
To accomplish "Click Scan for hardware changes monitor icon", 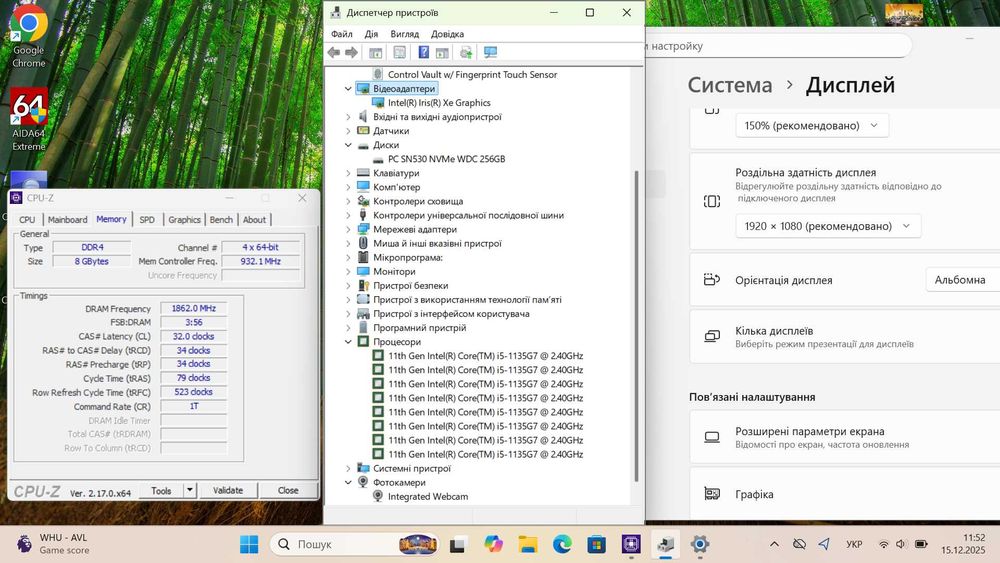I will [490, 53].
